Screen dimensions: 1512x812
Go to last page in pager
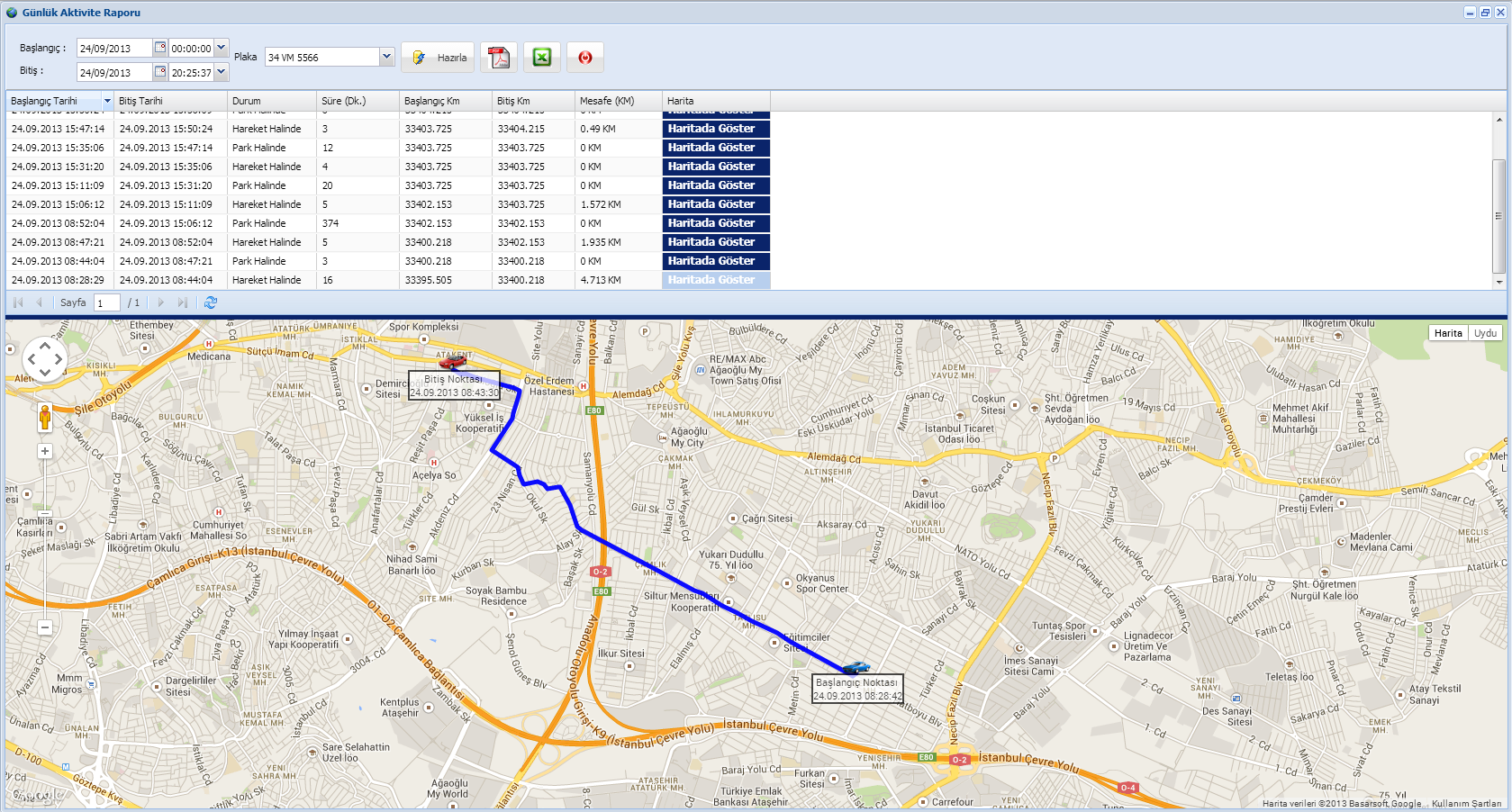pos(183,302)
